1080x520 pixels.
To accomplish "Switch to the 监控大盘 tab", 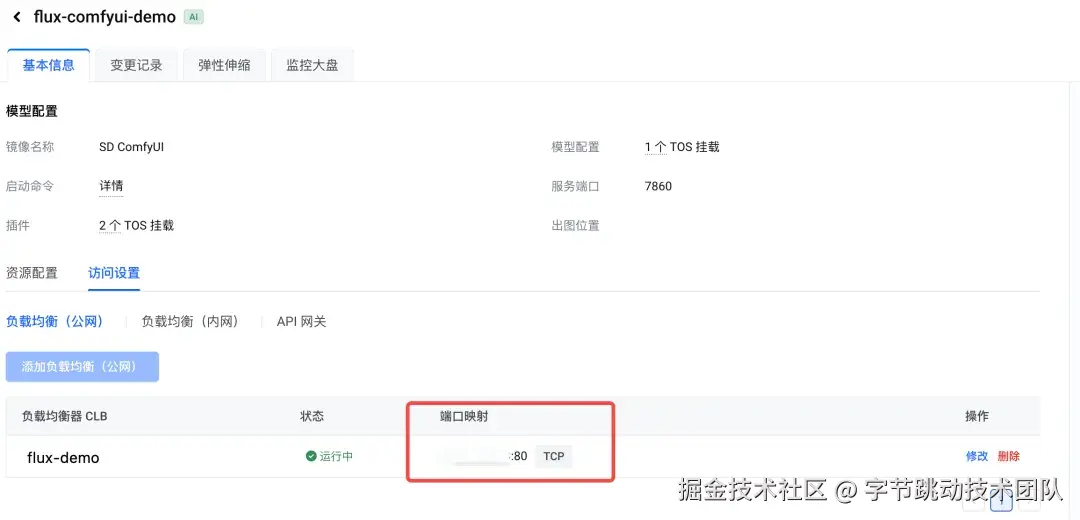I will (312, 65).
